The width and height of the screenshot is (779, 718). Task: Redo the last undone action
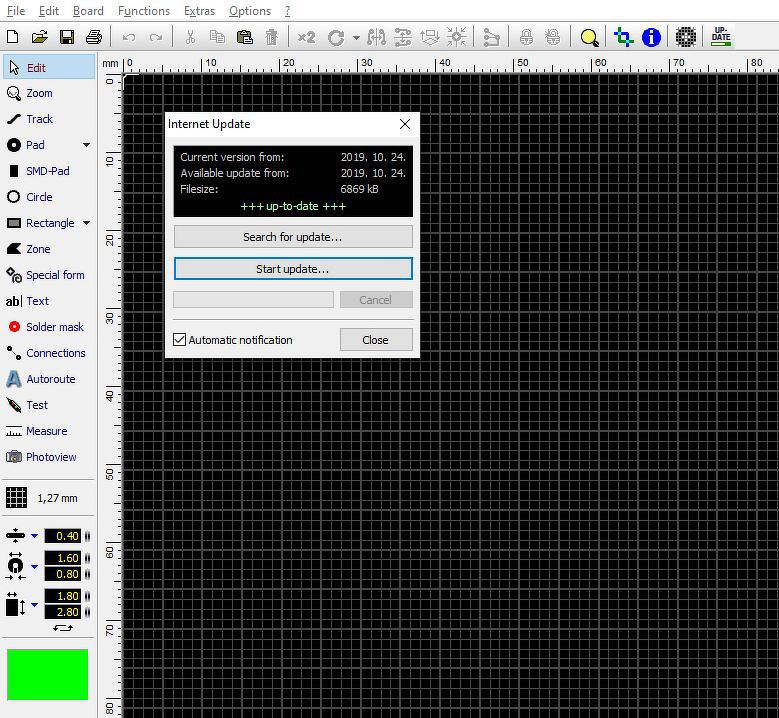point(156,37)
